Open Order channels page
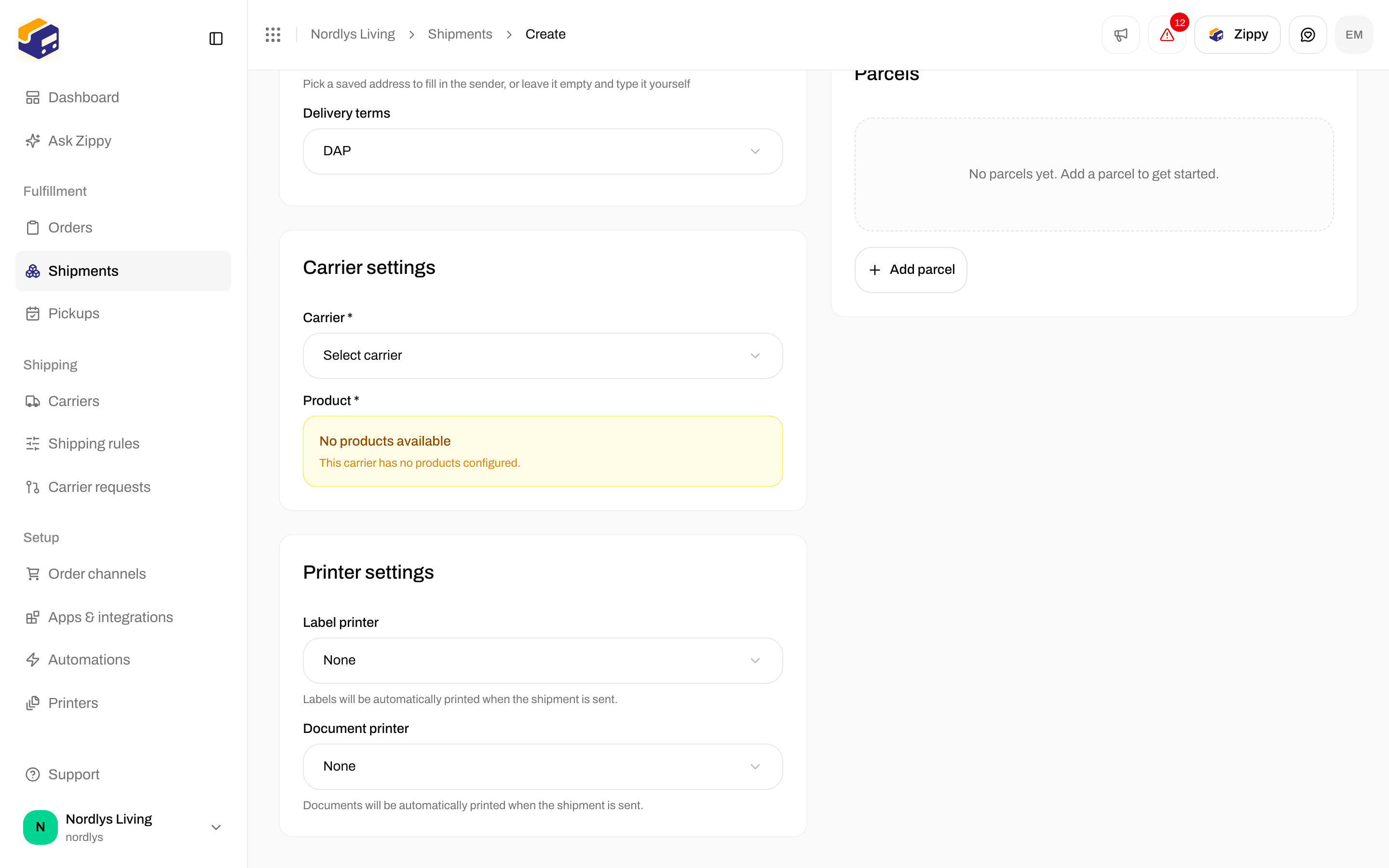This screenshot has height=868, width=1389. pos(123,573)
